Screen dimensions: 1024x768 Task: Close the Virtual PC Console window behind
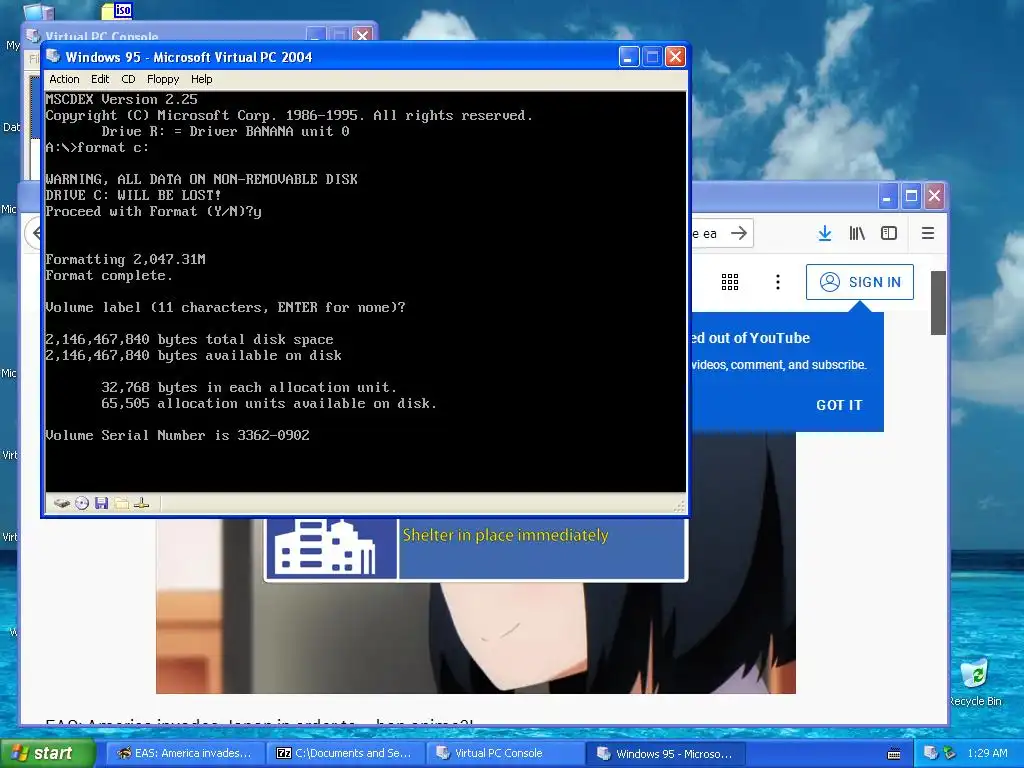click(x=362, y=35)
